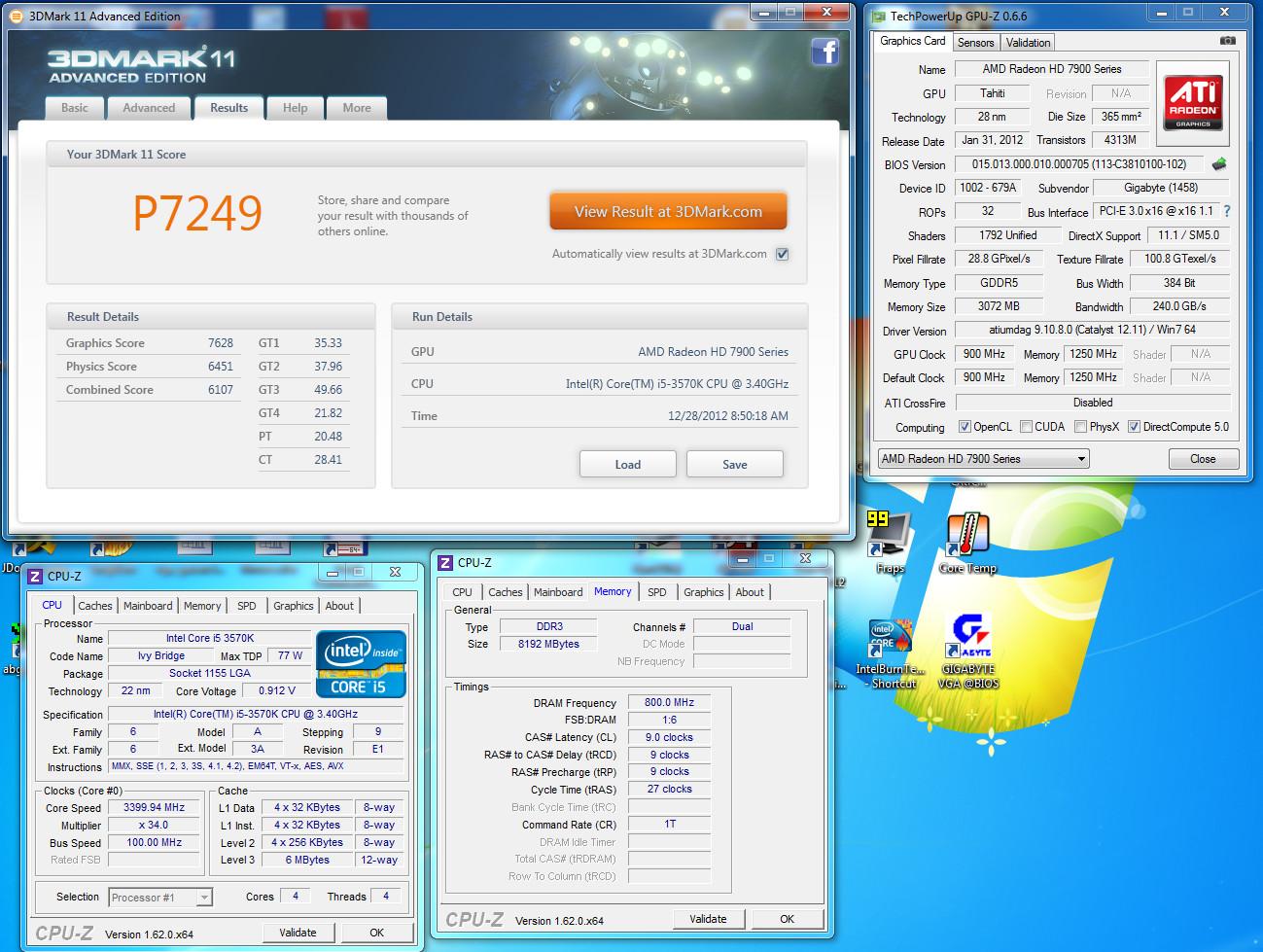Toggle automatically view results at 3DMark.com
The height and width of the screenshot is (952, 1263).
[783, 254]
